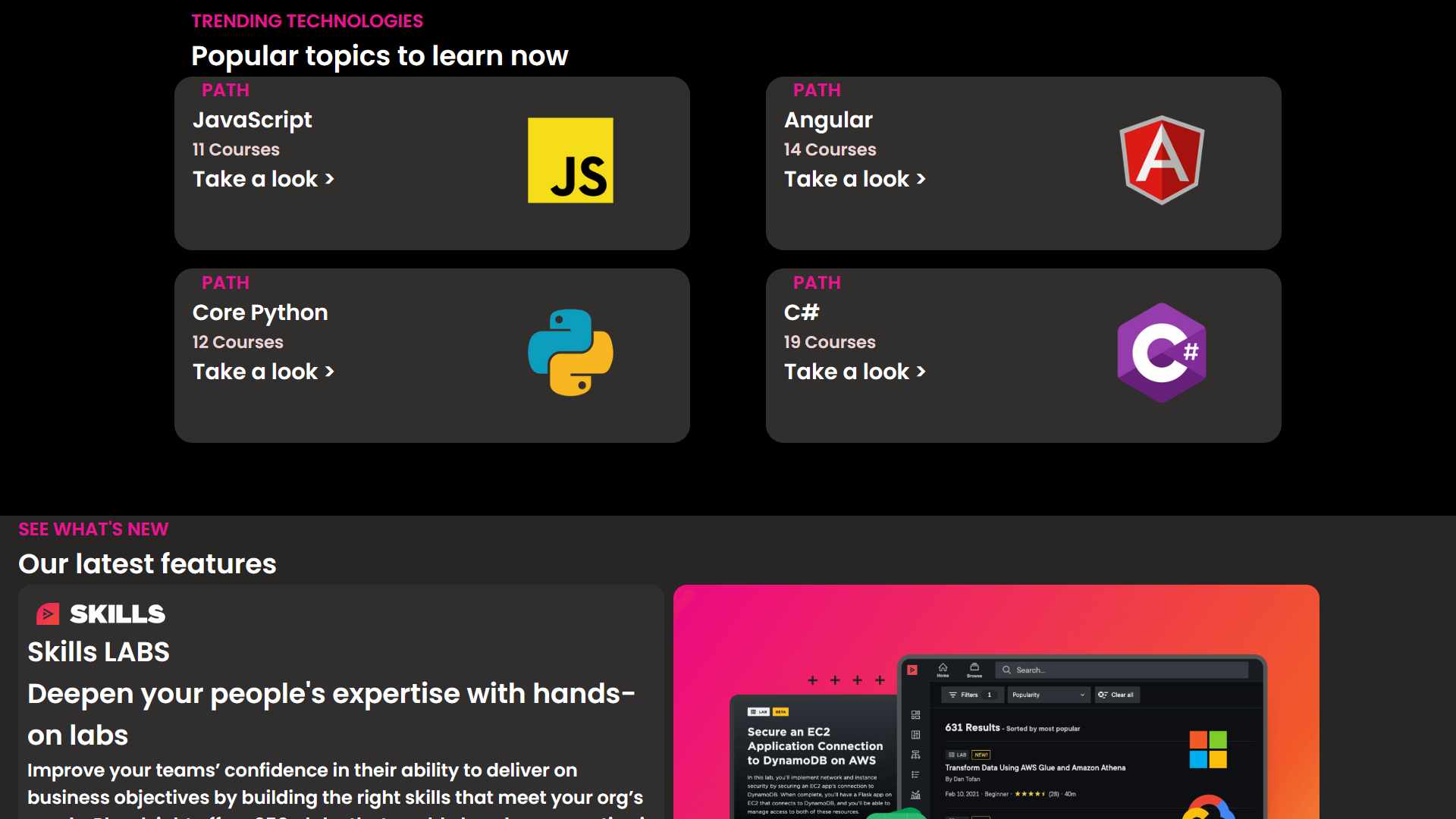Follow Take a look under Core Python
Viewport: 1456px width, 819px height.
coord(263,372)
